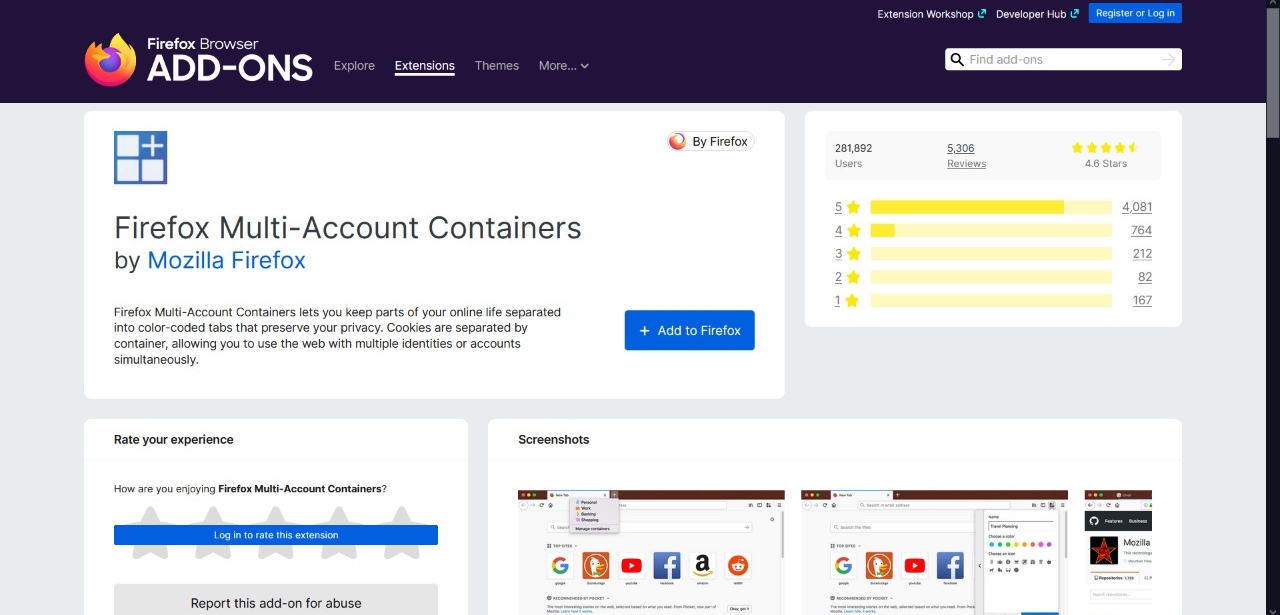Go to the Explore section
This screenshot has height=615, width=1280.
(x=354, y=66)
